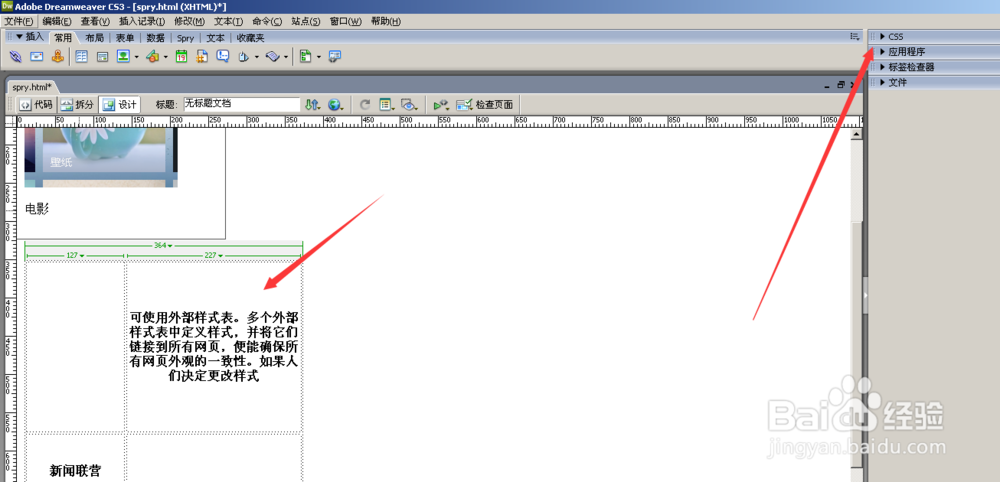The image size is (1000, 482).
Task: Switch to 布局 insert tab
Action: coord(94,38)
